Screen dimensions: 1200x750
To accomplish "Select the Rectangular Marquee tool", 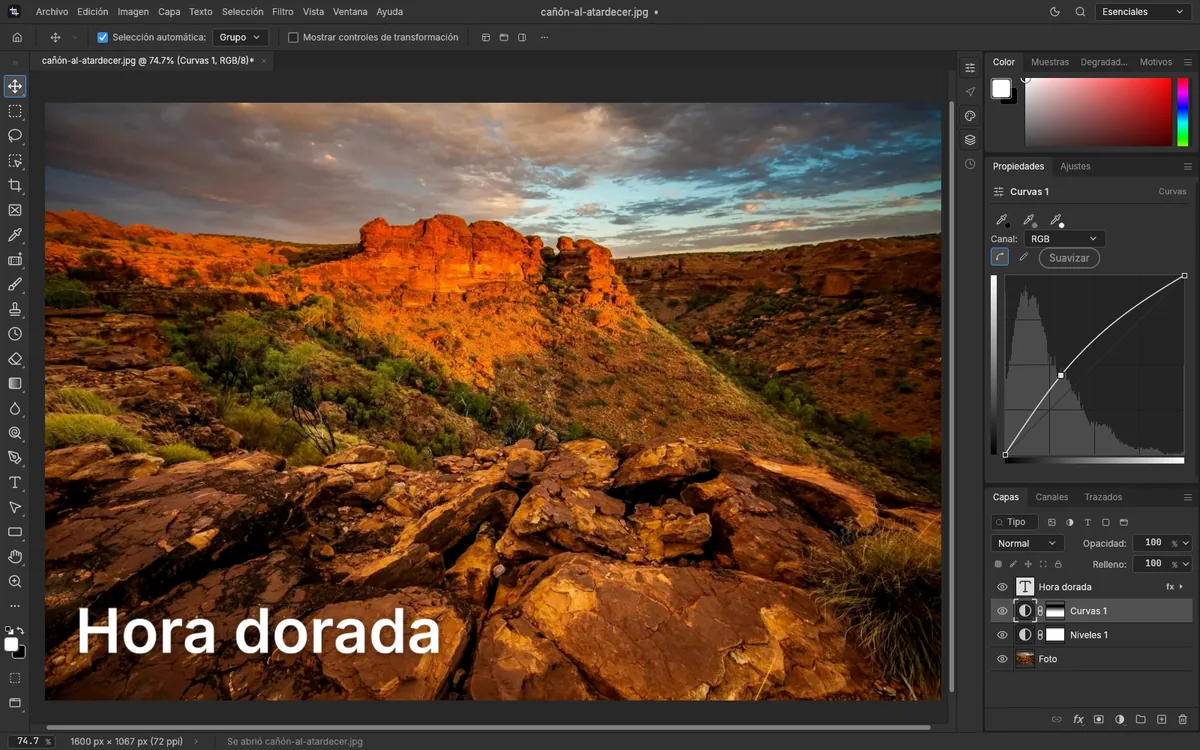I will pos(15,112).
